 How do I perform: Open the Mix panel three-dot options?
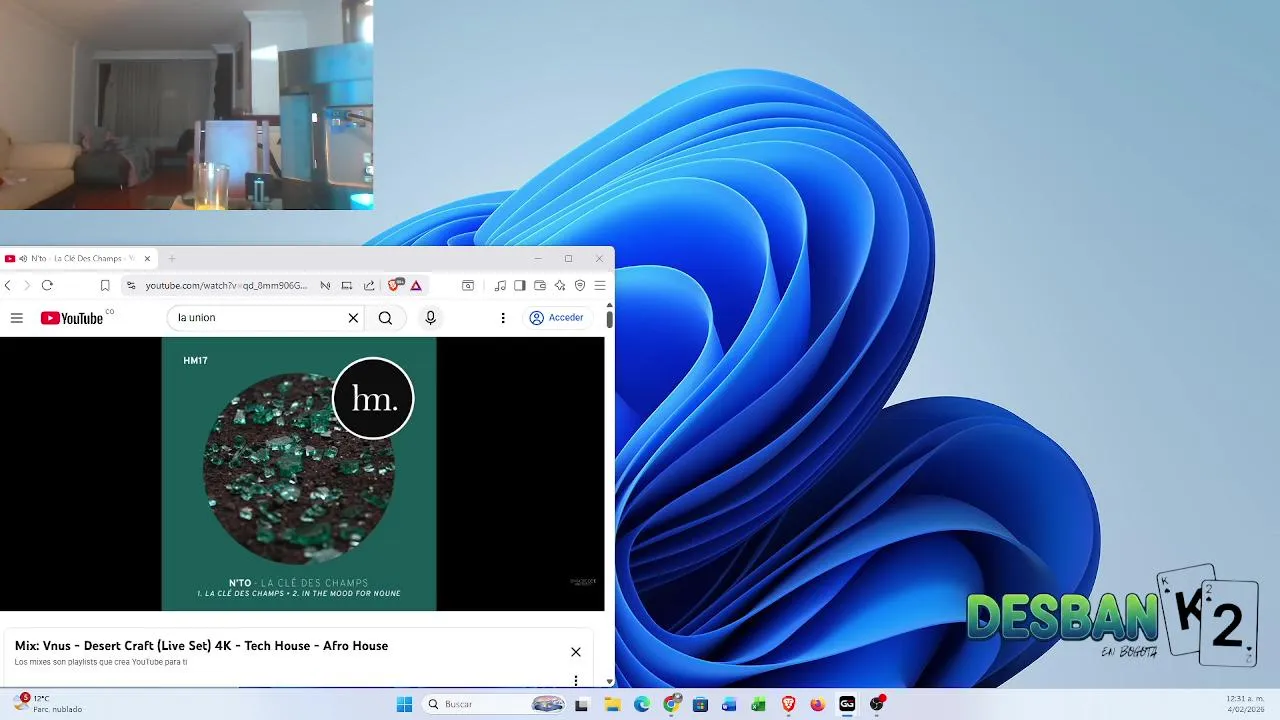click(x=576, y=681)
